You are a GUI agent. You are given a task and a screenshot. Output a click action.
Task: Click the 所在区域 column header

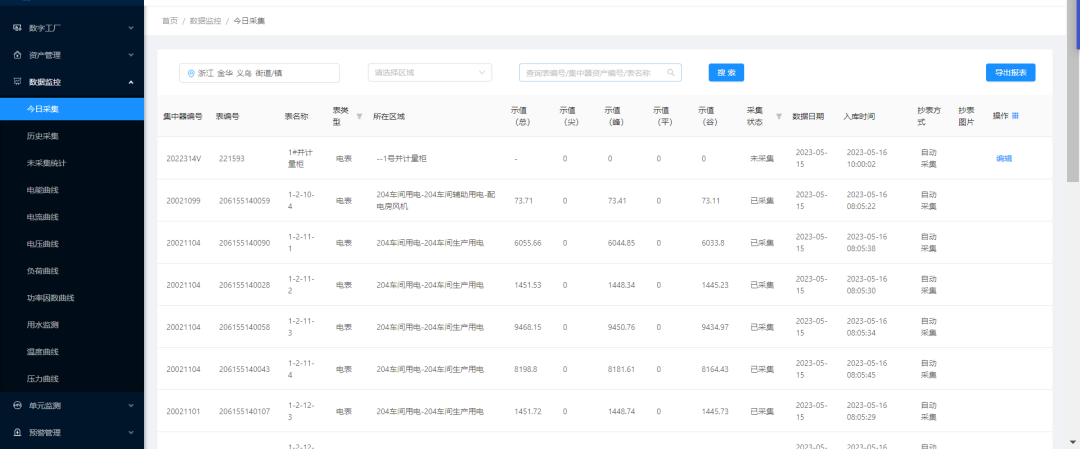(x=389, y=116)
